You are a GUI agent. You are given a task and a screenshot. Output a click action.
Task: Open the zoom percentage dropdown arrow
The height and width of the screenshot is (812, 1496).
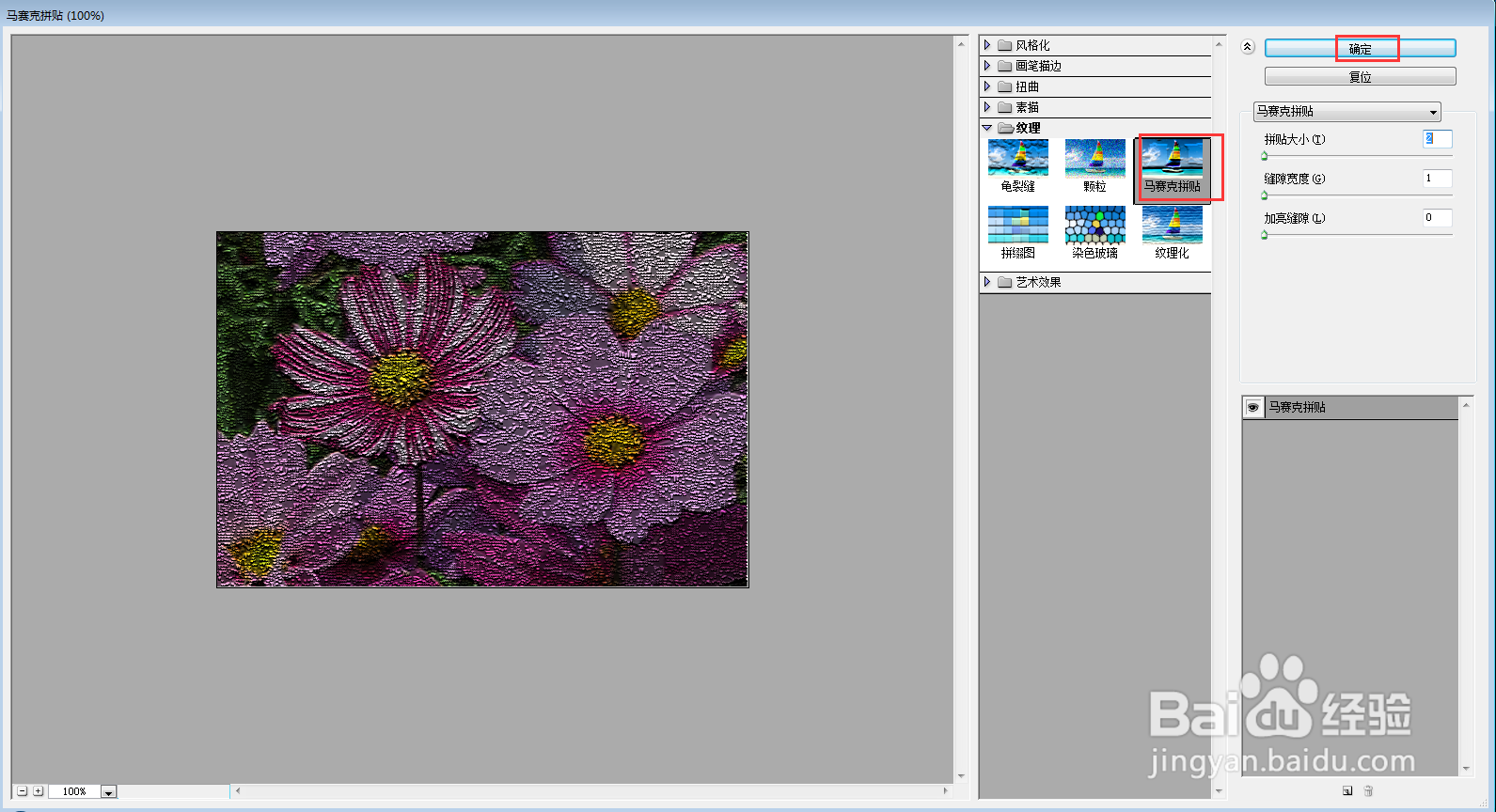pos(108,792)
